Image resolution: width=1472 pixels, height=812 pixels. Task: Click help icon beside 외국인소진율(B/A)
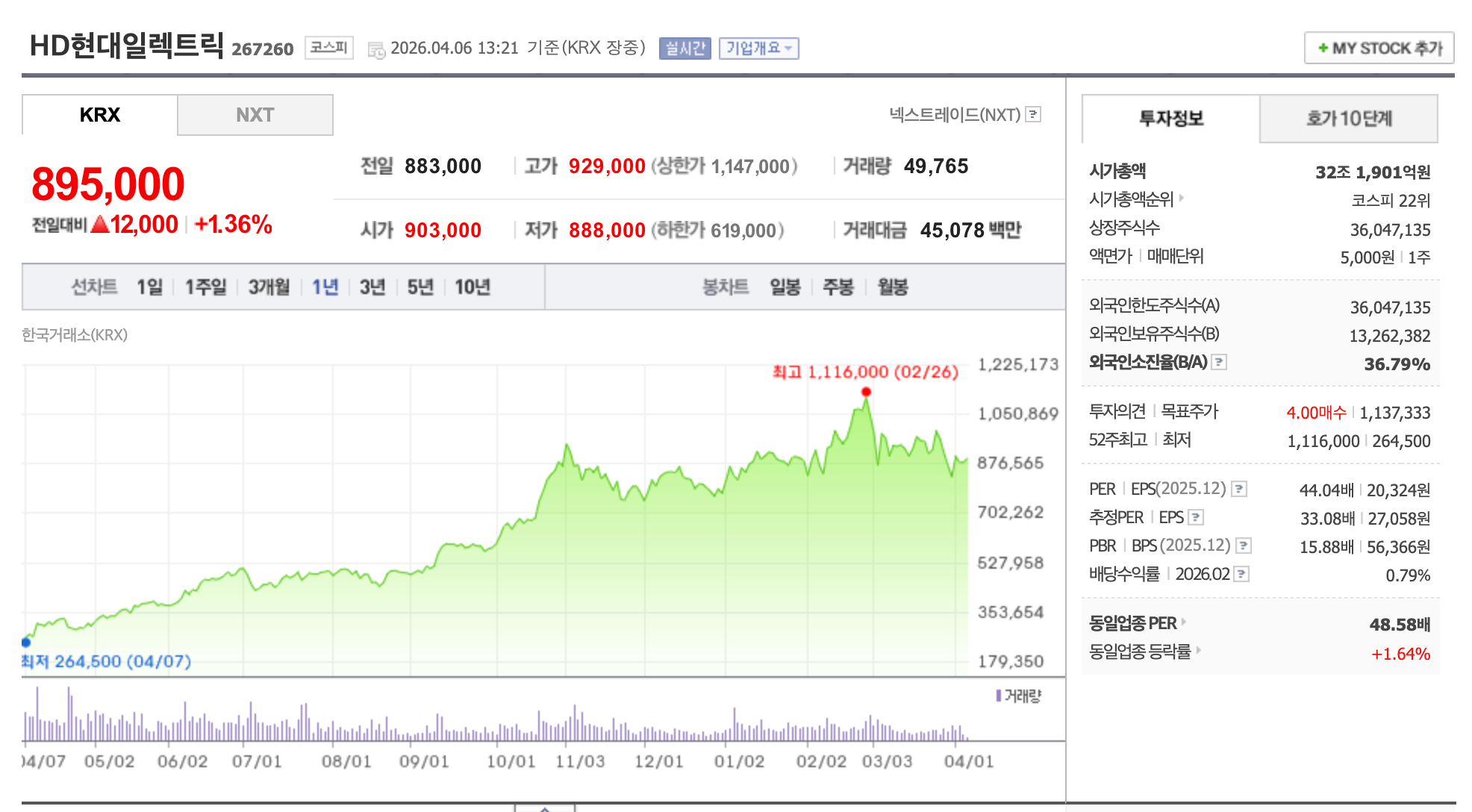point(1219,362)
